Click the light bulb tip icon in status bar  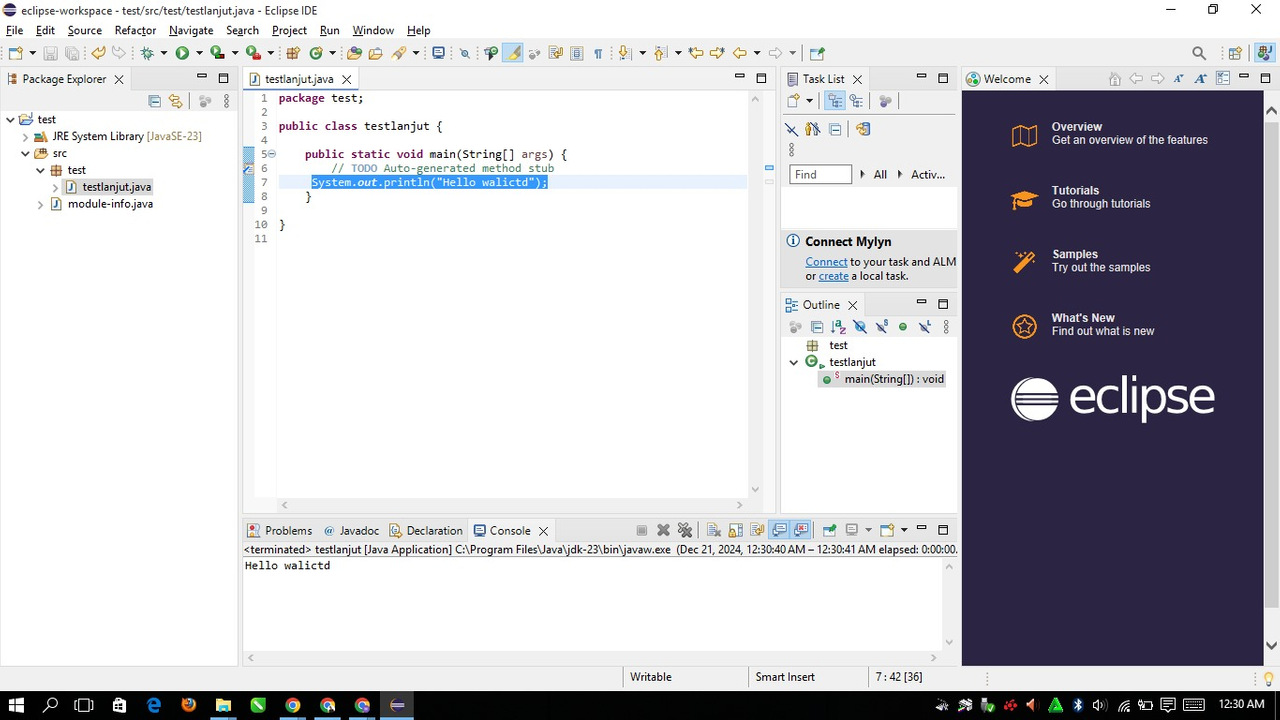tap(1268, 678)
